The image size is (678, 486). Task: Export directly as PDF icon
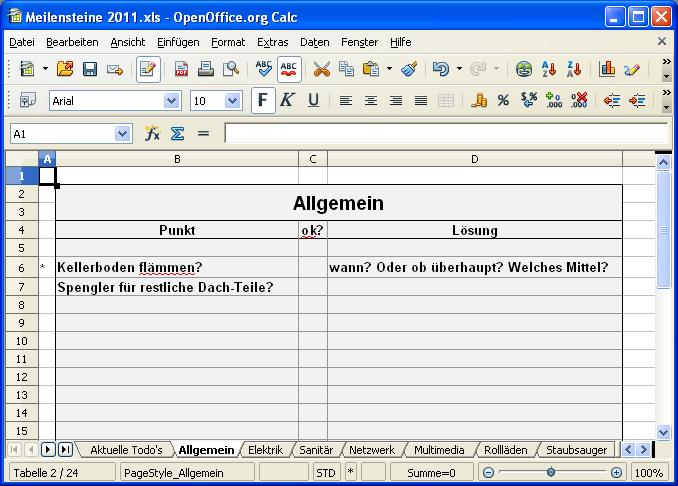tap(182, 69)
